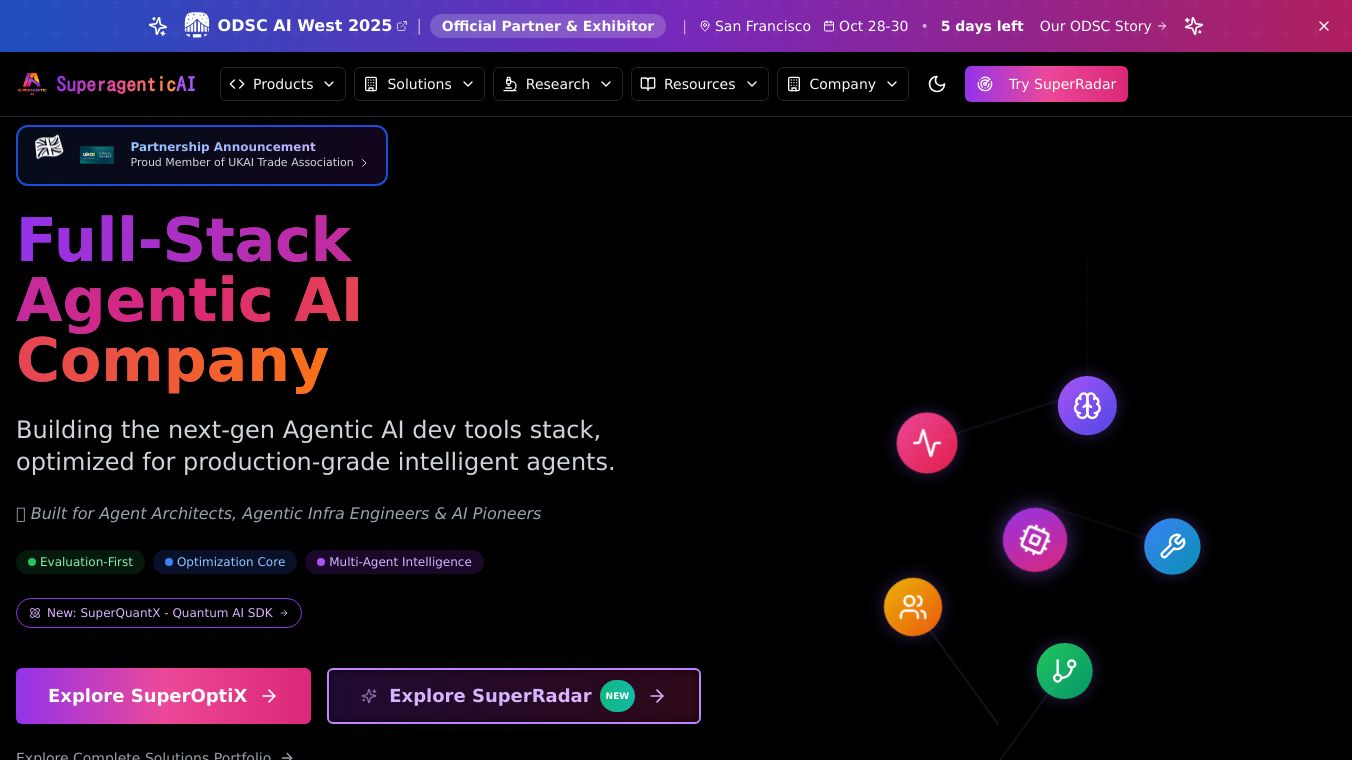The width and height of the screenshot is (1352, 760).
Task: Click the sparkle icon left of the ODSC logo
Action: coord(158,26)
